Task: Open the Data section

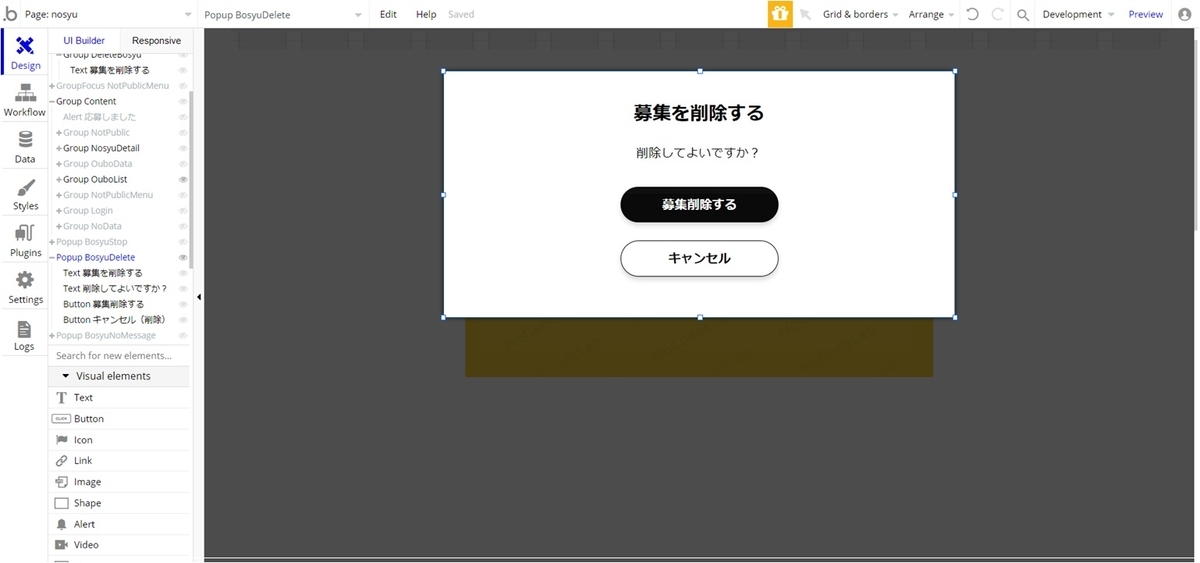Action: coord(25,147)
